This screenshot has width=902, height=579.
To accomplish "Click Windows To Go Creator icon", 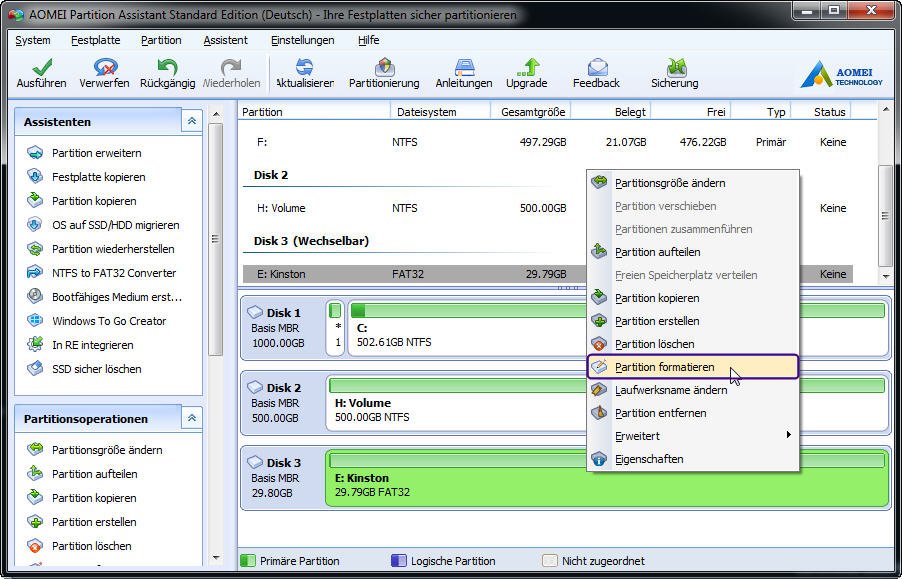I will click(35, 321).
